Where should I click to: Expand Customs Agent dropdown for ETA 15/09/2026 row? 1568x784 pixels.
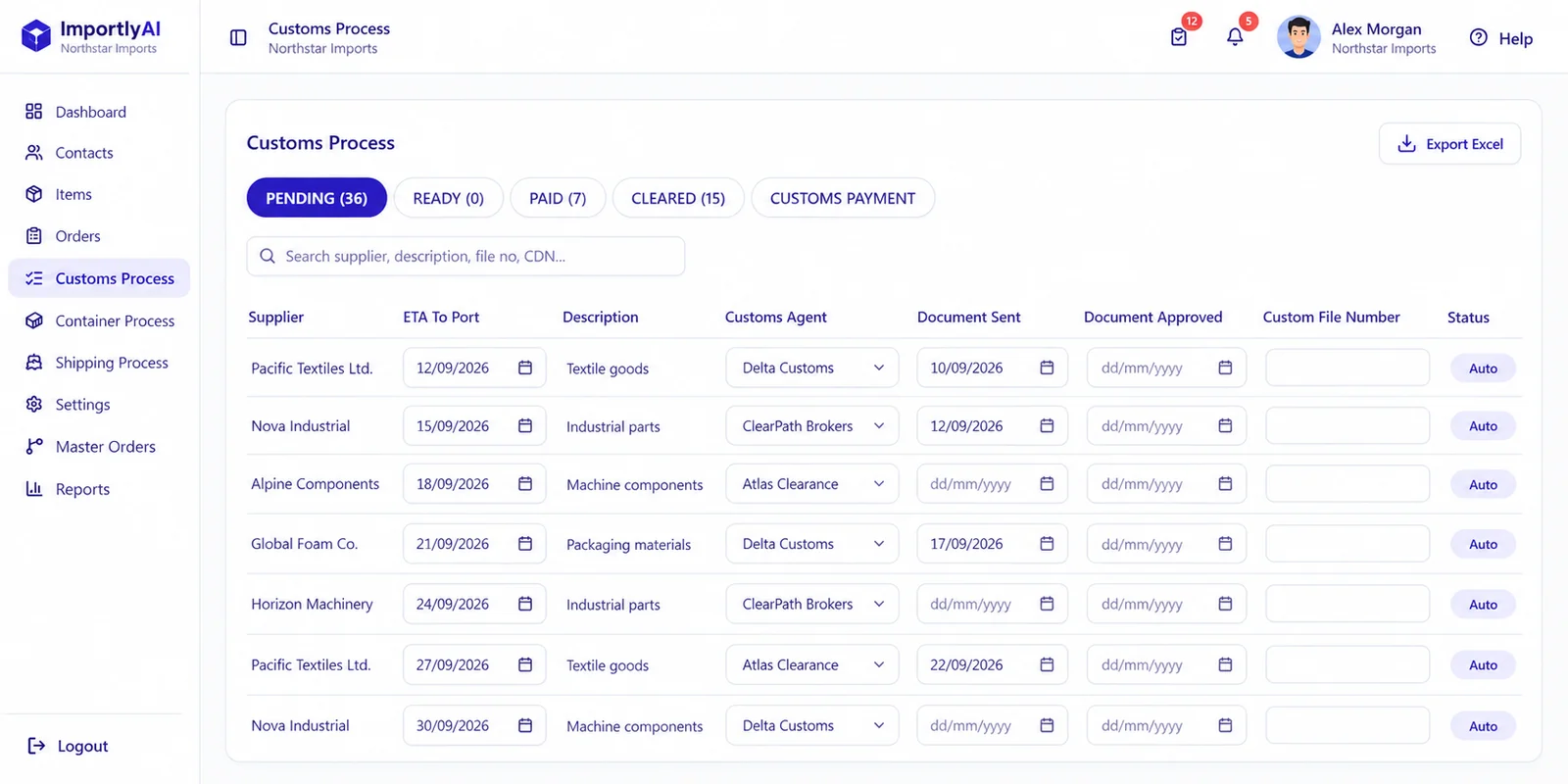pos(812,425)
